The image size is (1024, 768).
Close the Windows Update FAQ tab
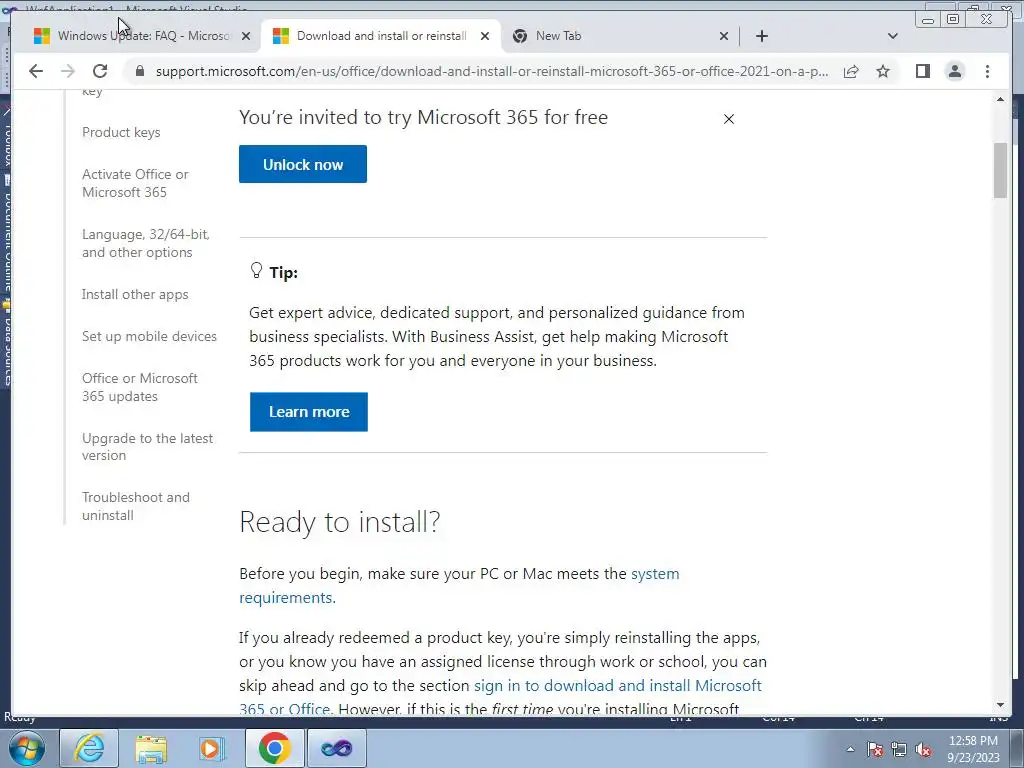(246, 36)
